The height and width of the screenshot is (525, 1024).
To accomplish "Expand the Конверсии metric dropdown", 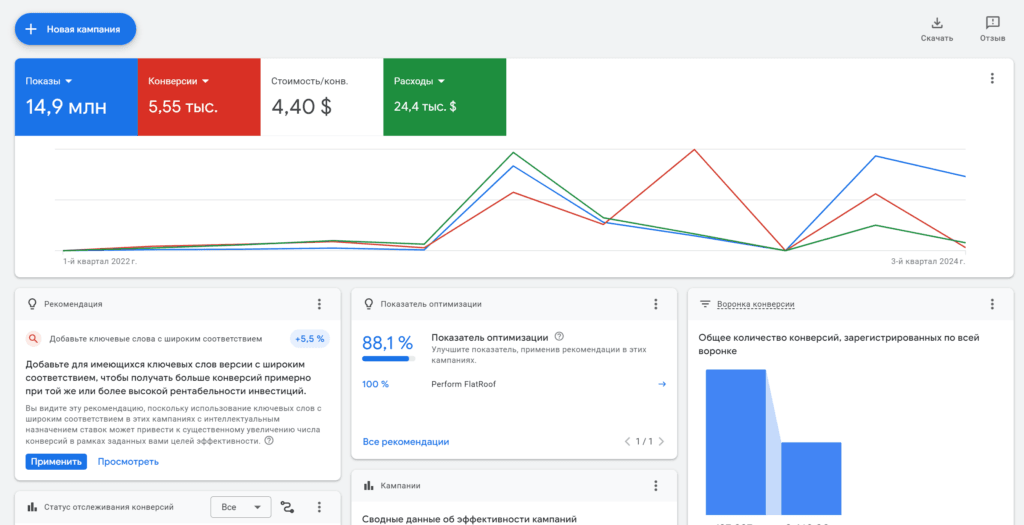I will (205, 82).
